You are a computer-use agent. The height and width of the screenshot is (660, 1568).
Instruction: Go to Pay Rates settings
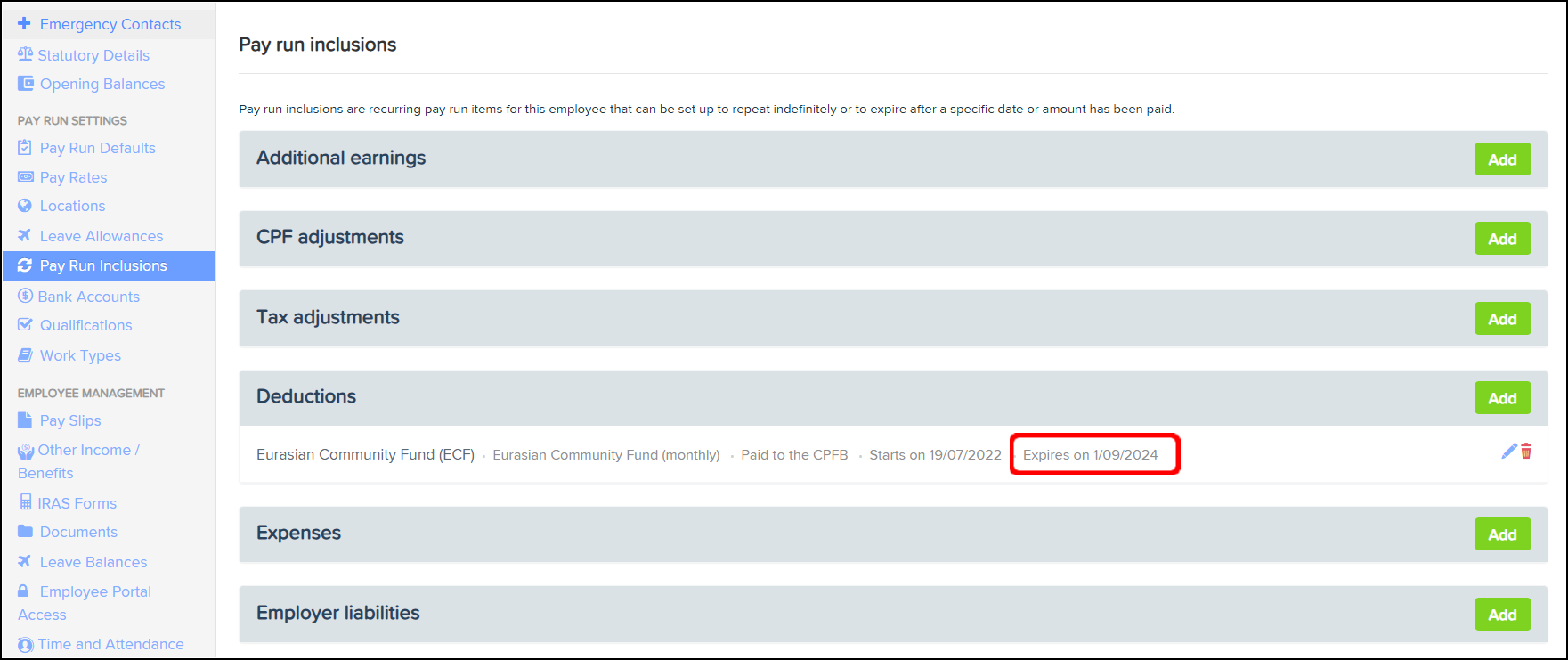73,177
